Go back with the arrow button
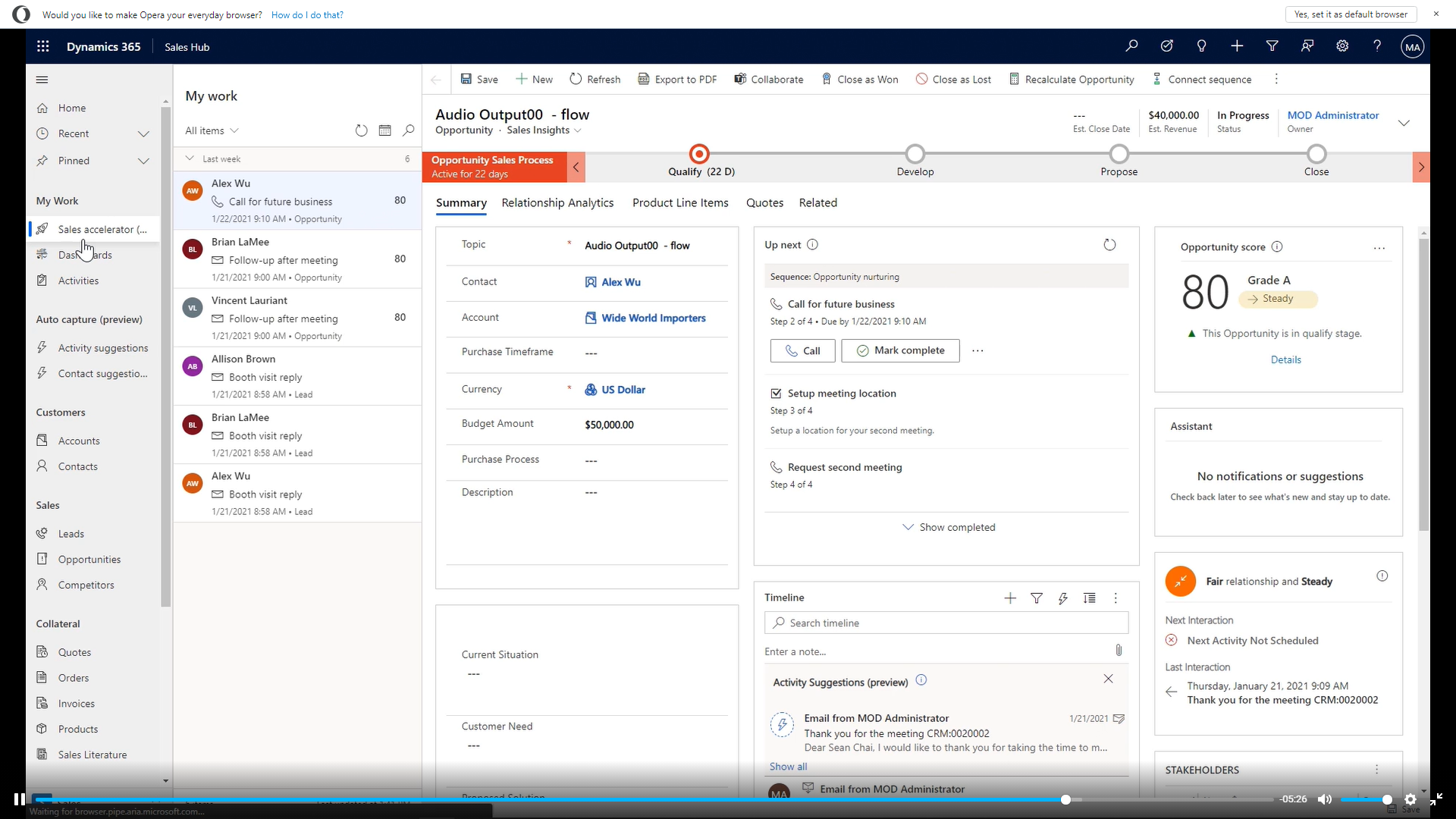 coord(436,79)
